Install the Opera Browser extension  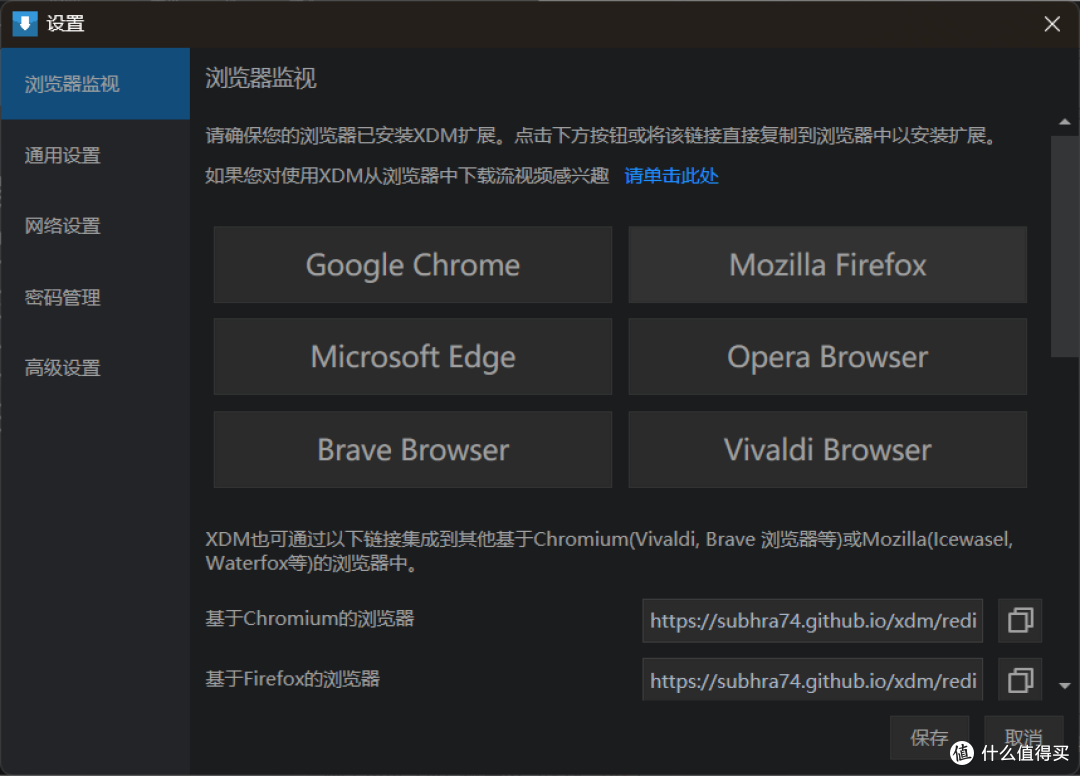click(x=827, y=356)
